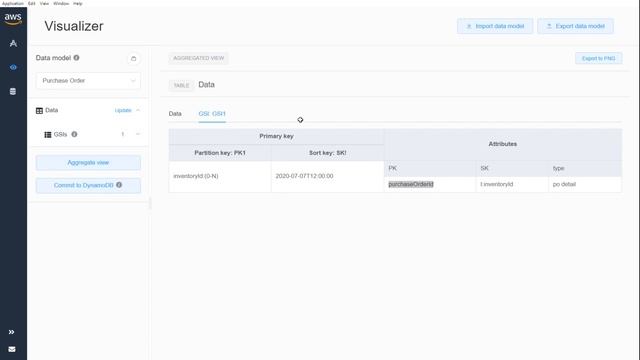
Task: Click the Primary key header
Action: tap(276, 136)
